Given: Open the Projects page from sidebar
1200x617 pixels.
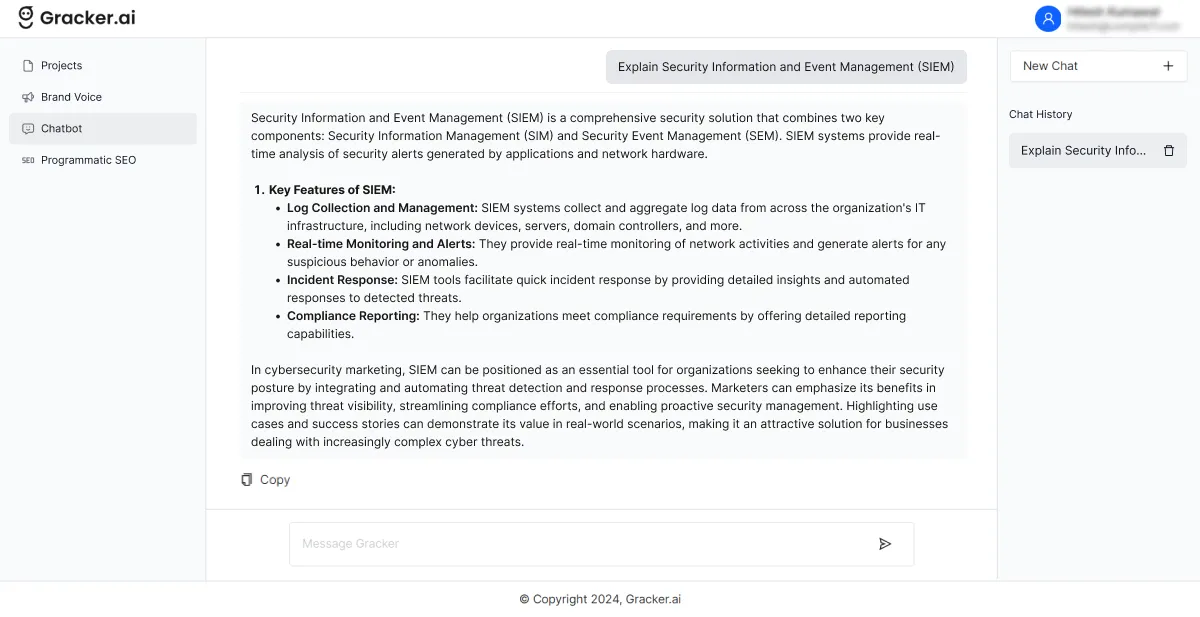Looking at the screenshot, I should click(60, 65).
